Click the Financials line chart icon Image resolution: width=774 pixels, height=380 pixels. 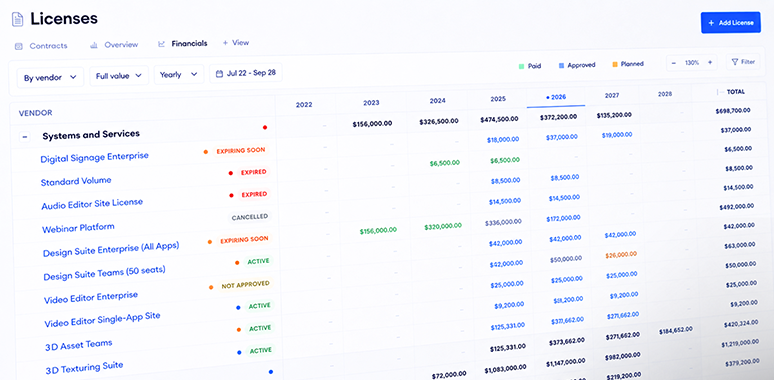tap(161, 44)
